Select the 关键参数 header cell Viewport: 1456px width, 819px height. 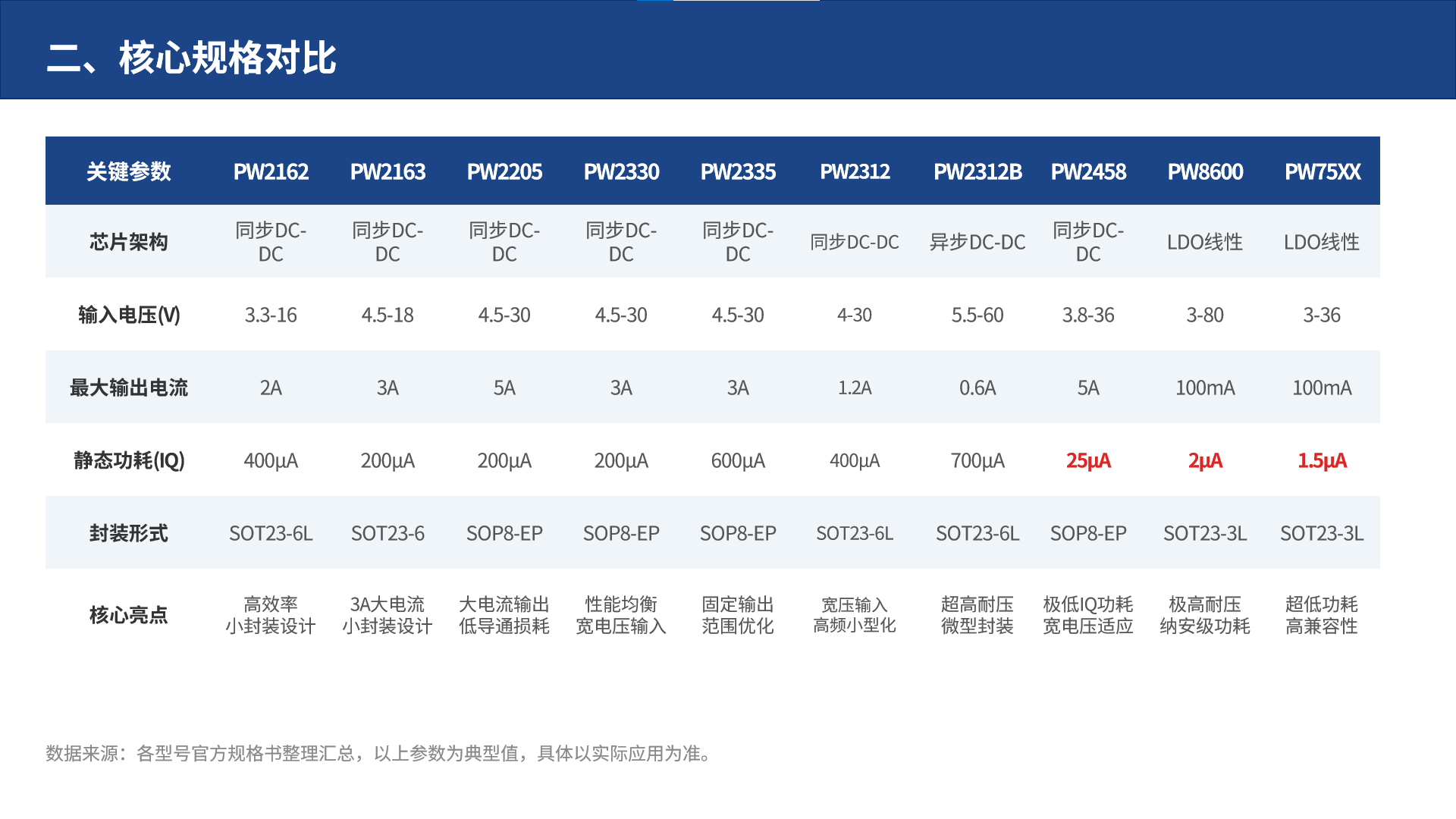pos(129,171)
